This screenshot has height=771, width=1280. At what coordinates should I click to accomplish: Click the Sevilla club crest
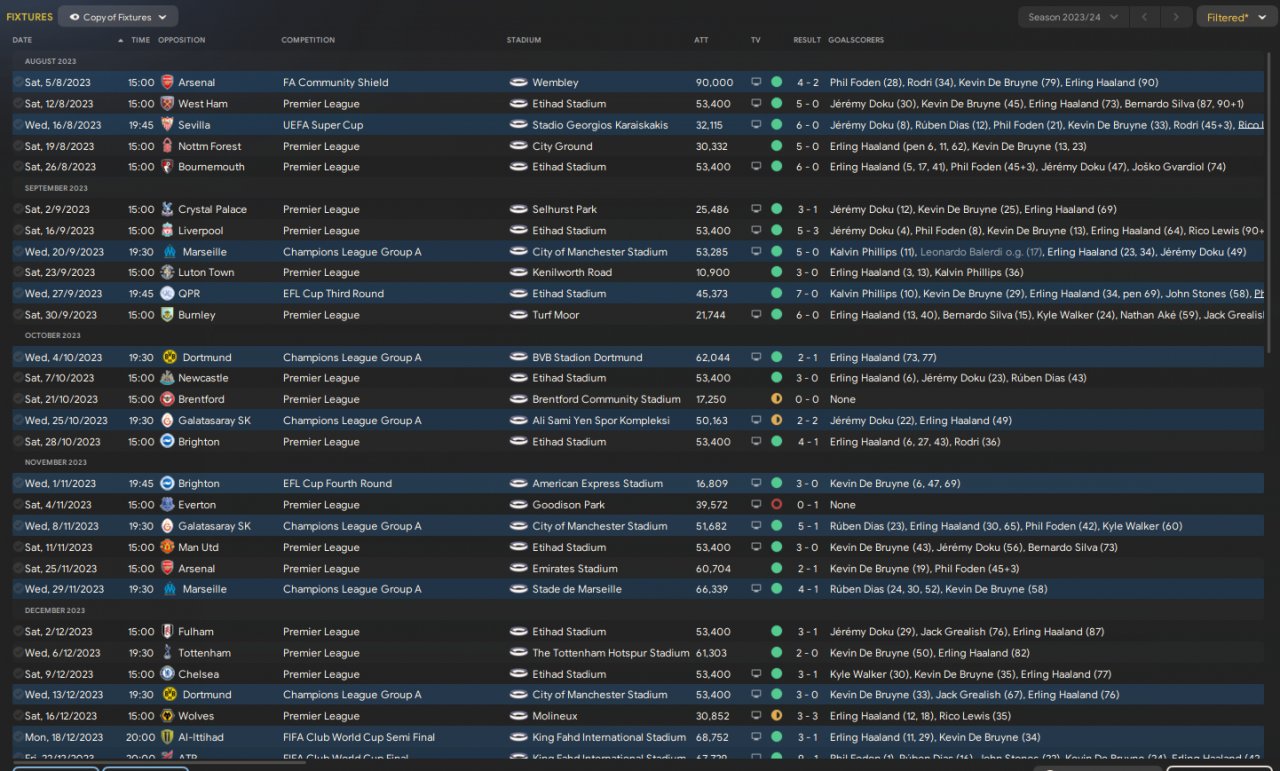167,125
